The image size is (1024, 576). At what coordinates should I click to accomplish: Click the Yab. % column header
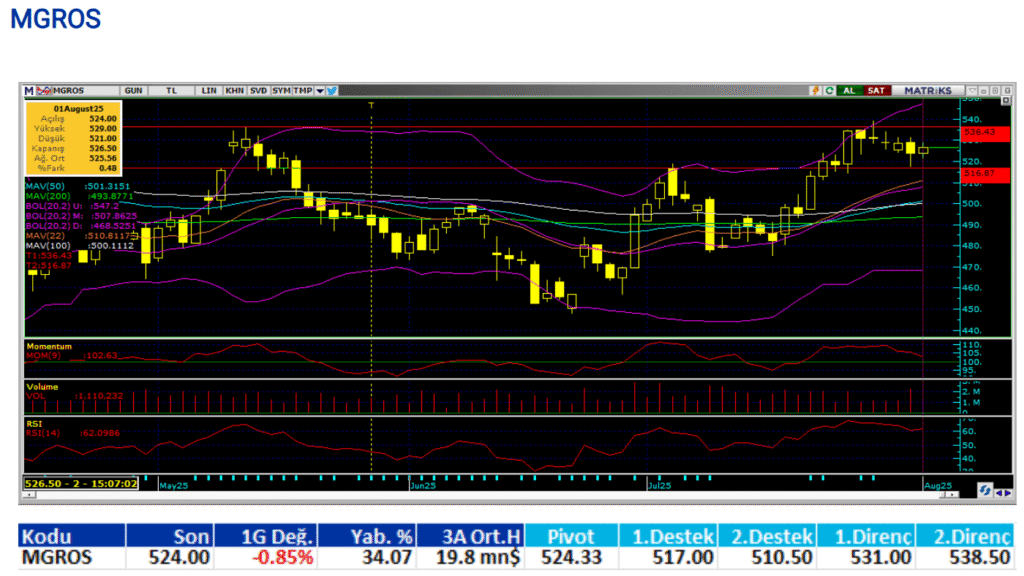367,536
